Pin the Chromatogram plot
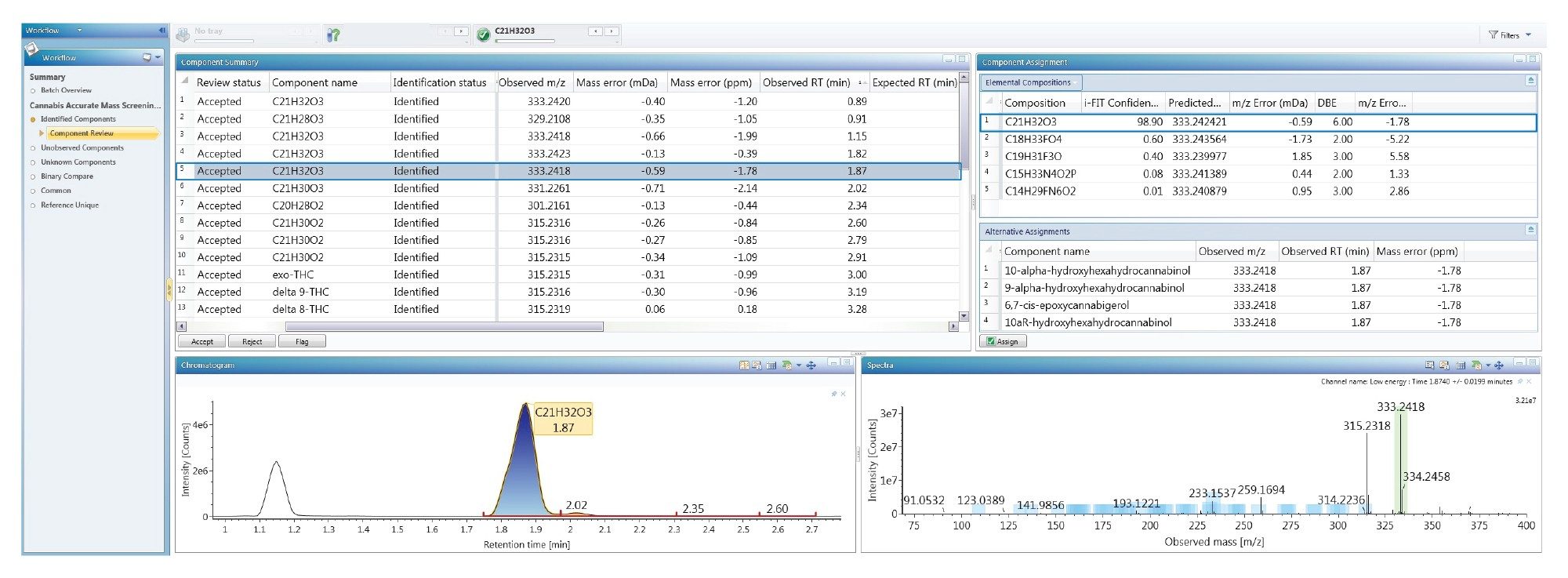Screen dimensions: 1568x578 click(x=834, y=394)
